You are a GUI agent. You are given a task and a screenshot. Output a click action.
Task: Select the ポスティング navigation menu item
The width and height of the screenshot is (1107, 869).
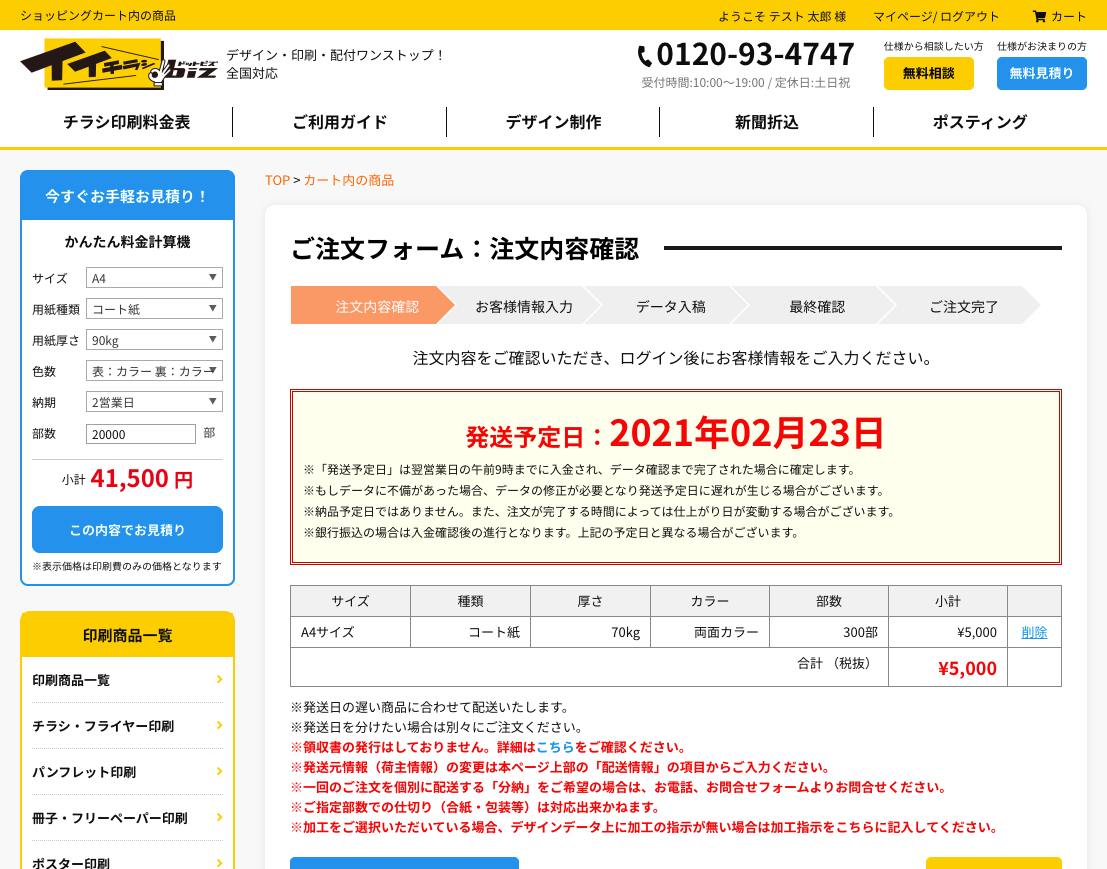pyautogui.click(x=979, y=122)
